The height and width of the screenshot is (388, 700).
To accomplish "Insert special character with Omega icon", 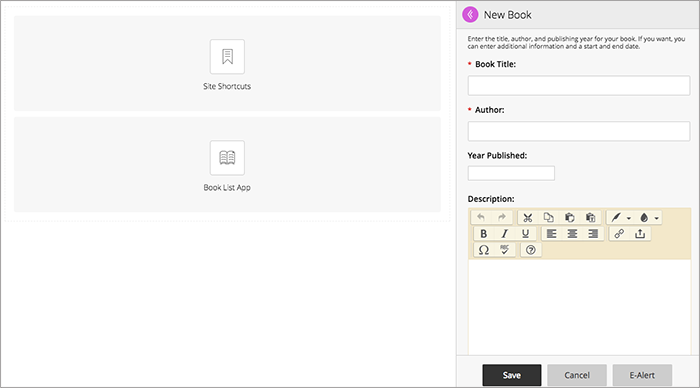I will 483,250.
